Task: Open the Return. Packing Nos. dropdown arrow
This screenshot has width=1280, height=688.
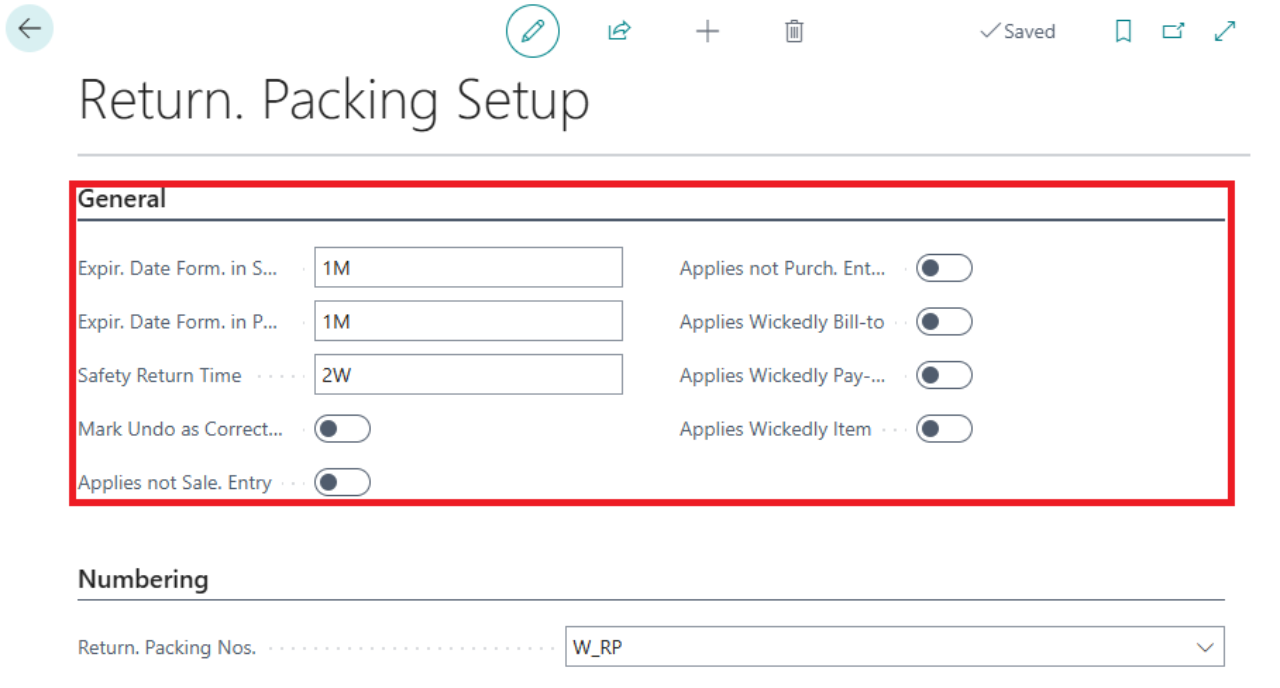Action: (x=1205, y=648)
